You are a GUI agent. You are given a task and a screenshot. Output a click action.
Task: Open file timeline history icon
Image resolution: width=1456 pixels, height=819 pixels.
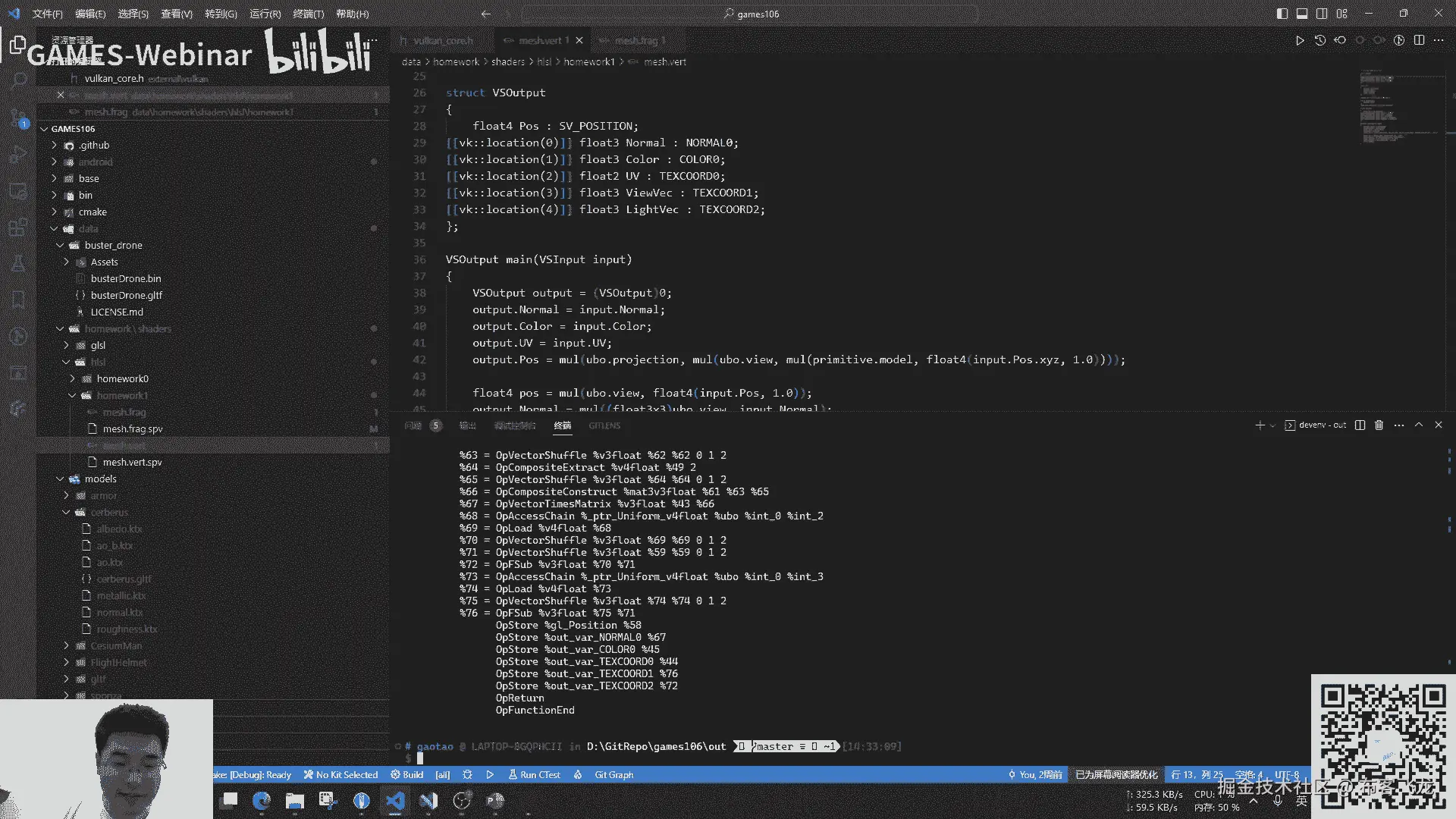coord(1319,41)
